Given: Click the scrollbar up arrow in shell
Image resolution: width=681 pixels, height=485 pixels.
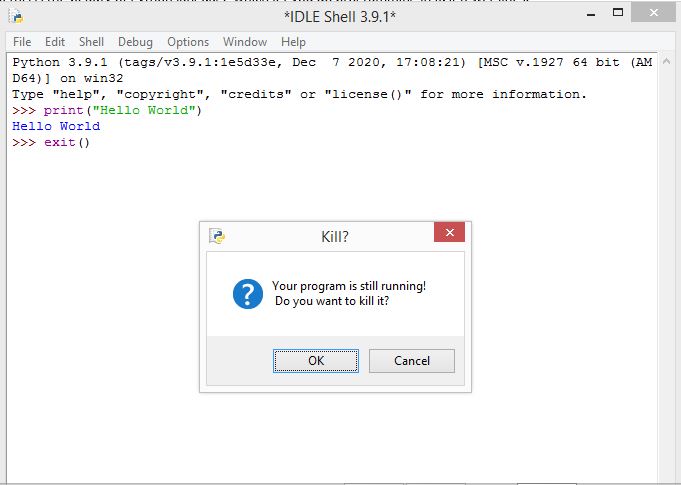Looking at the screenshot, I should coord(666,62).
